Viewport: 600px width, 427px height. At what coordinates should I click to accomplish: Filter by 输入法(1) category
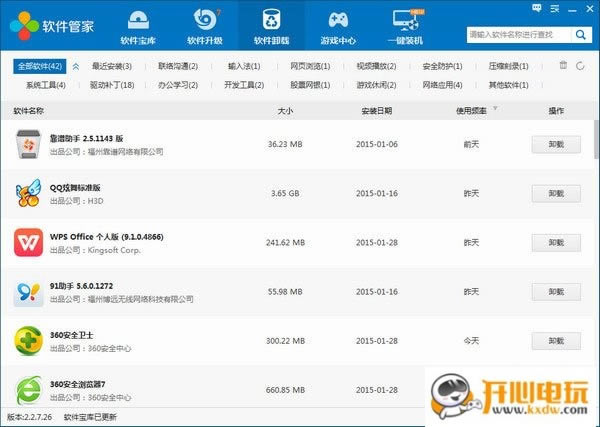click(x=244, y=66)
